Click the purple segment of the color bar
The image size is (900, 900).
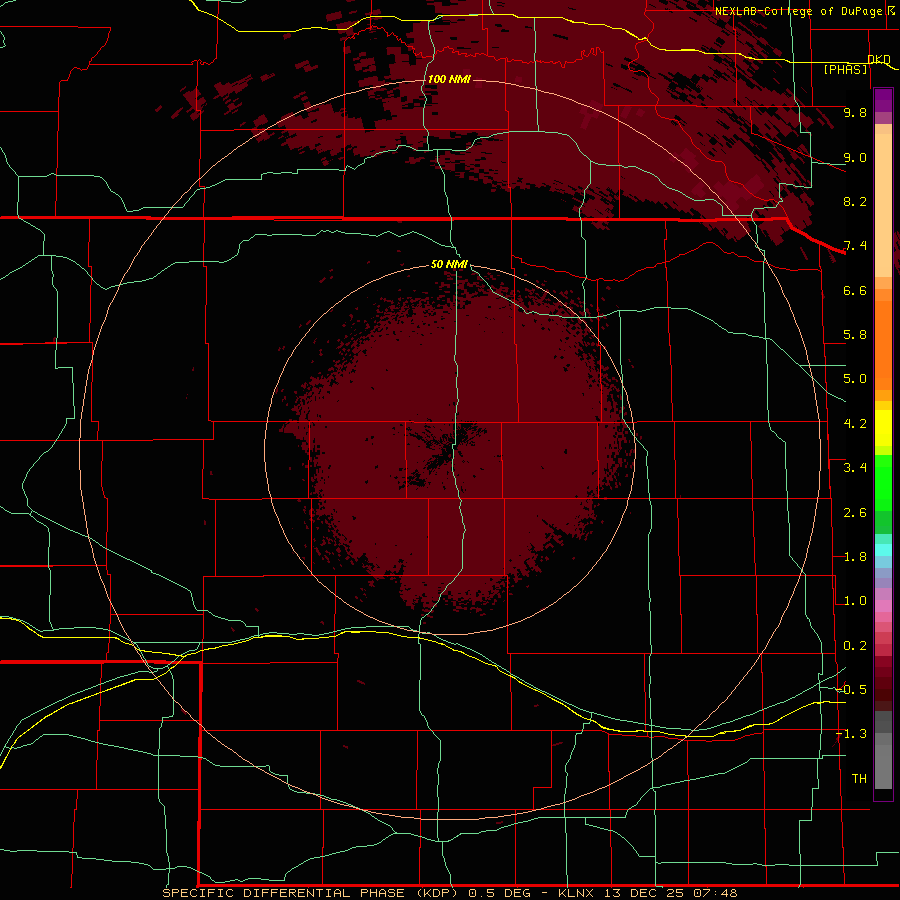point(883,101)
